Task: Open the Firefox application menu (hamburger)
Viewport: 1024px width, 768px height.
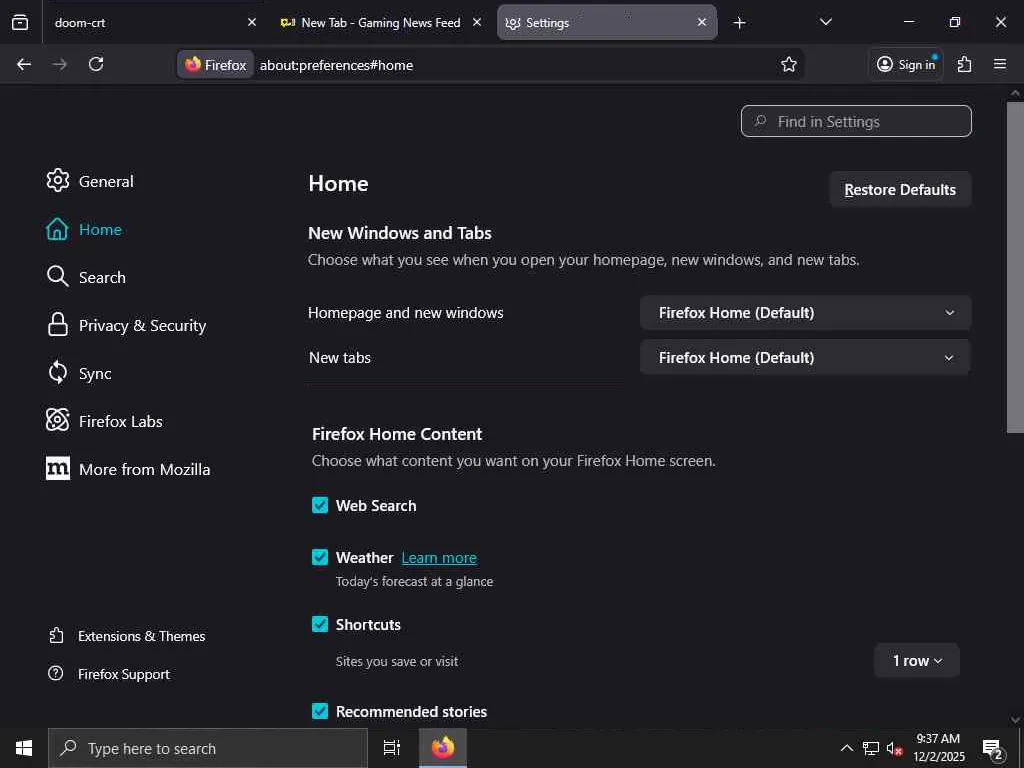Action: (x=1000, y=64)
